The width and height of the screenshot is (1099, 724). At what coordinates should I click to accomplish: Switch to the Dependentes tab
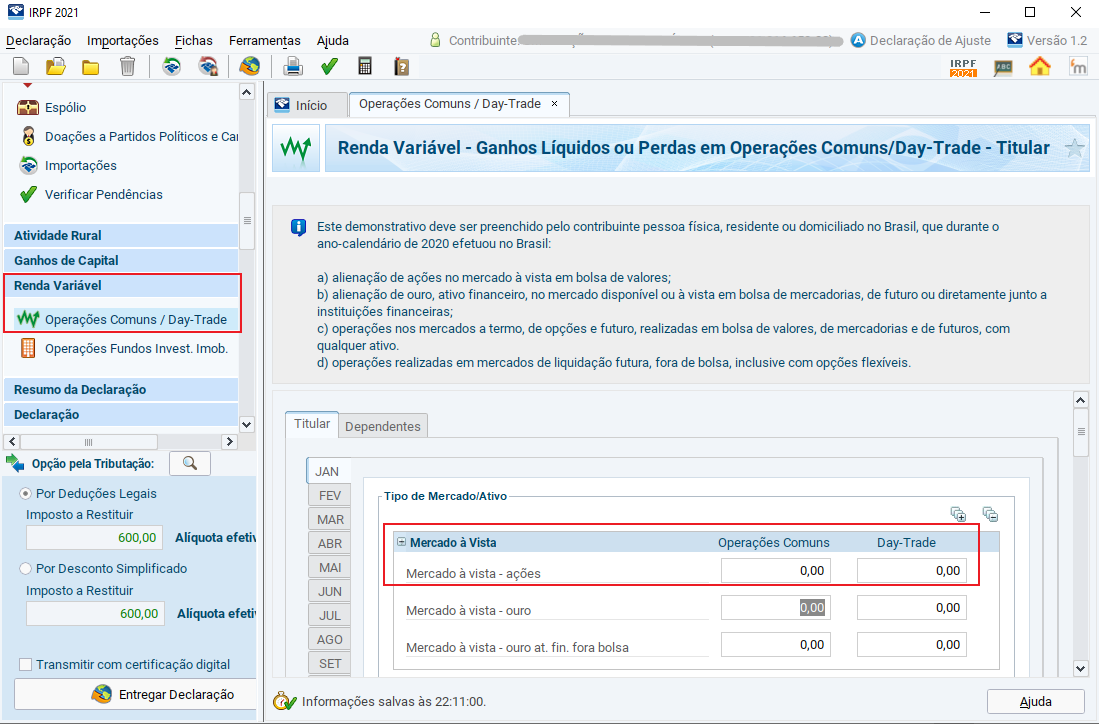[385, 426]
